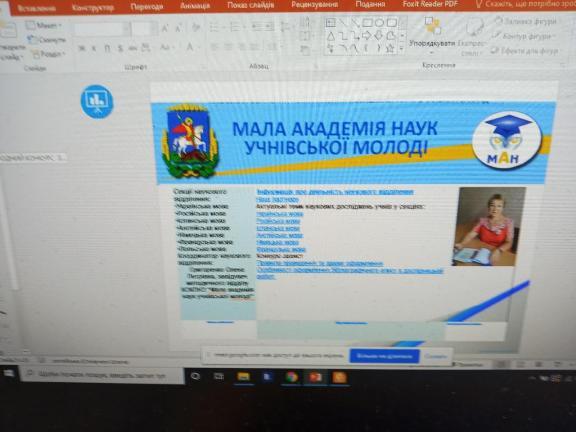The image size is (576, 432).
Task: Expand the shapes gallery more arrow
Action: point(402,48)
